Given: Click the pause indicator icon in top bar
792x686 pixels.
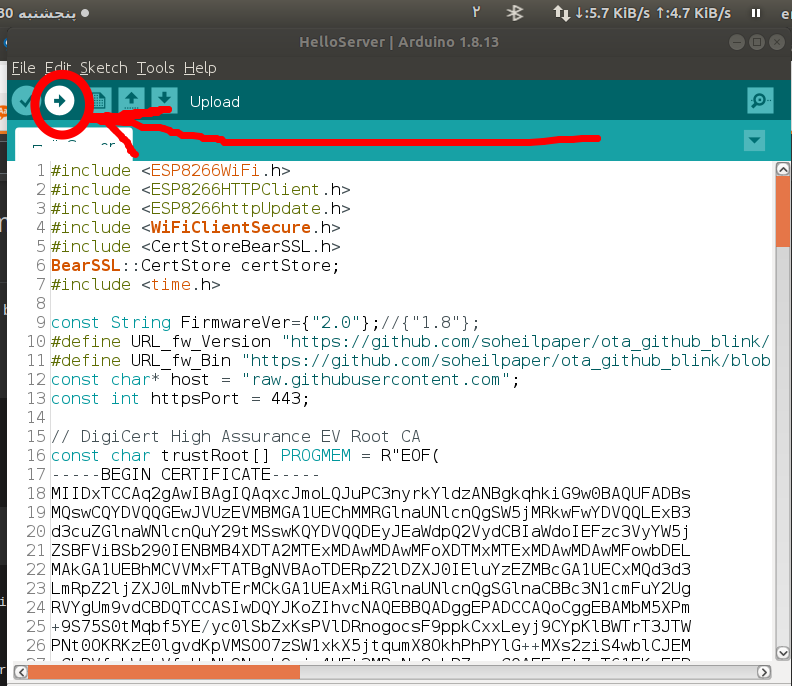Looking at the screenshot, I should (756, 13).
